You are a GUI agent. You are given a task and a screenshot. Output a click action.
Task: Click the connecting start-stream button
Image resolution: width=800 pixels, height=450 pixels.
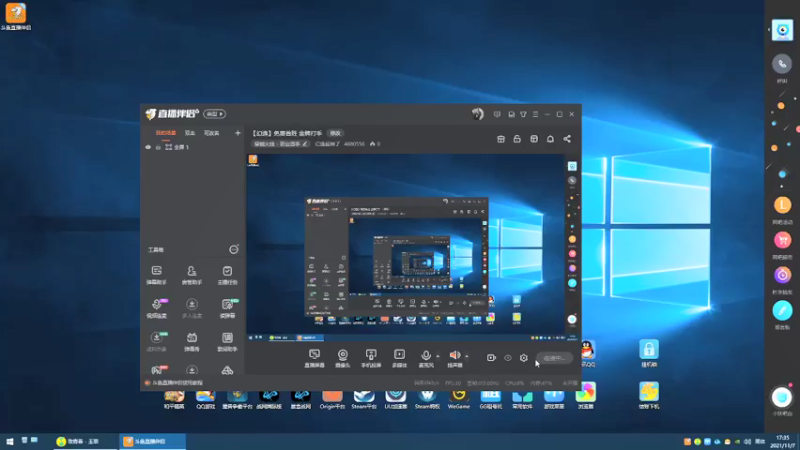tap(554, 358)
